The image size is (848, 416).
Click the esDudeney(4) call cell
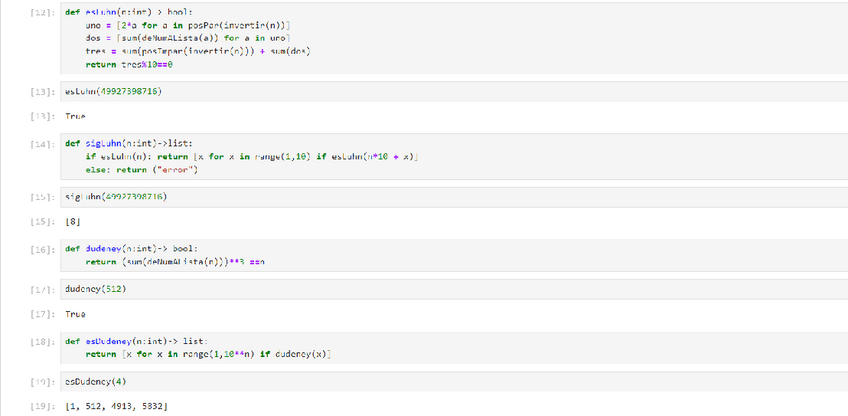[x=400, y=381]
